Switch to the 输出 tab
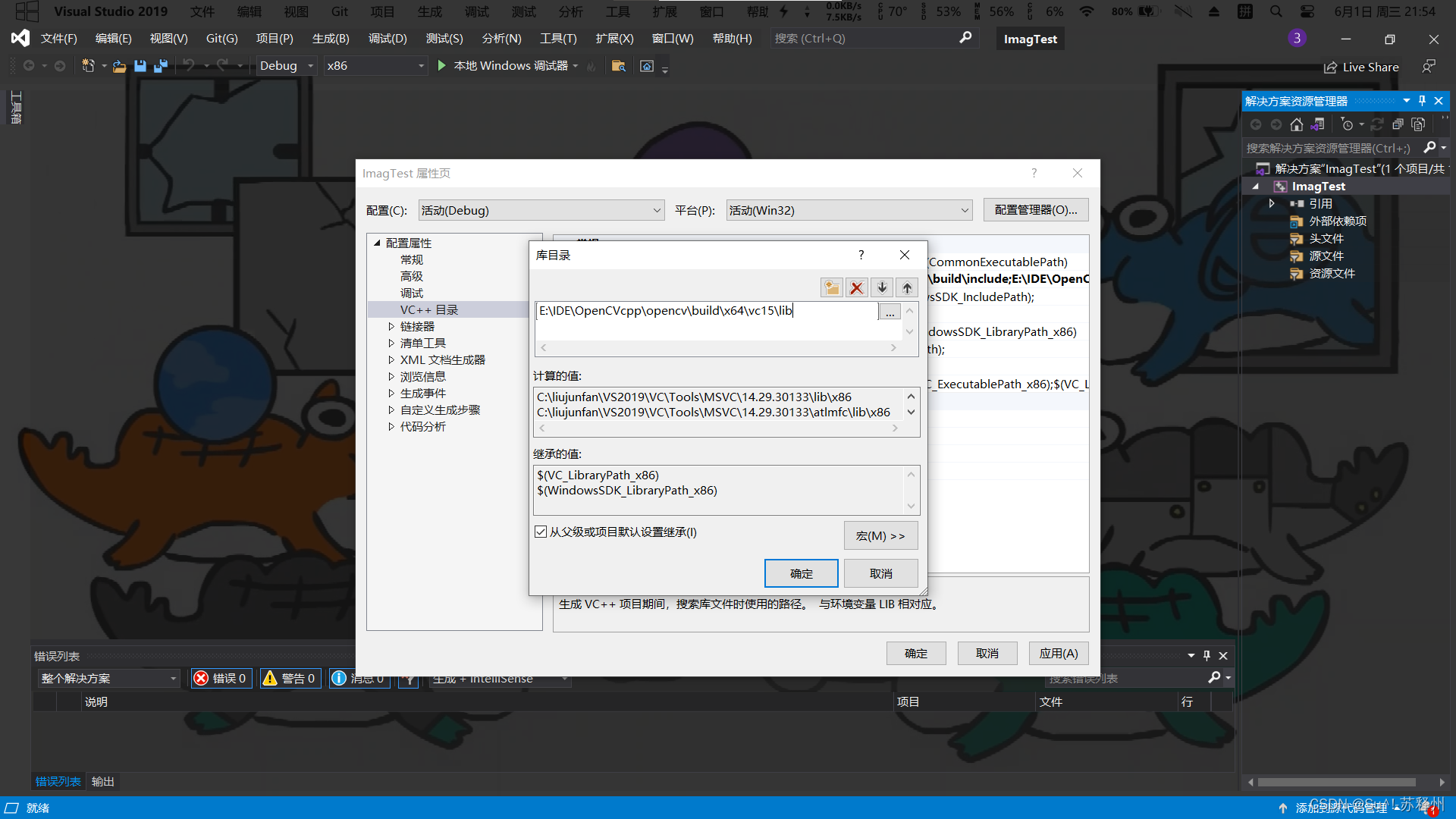1456x819 pixels. [103, 781]
